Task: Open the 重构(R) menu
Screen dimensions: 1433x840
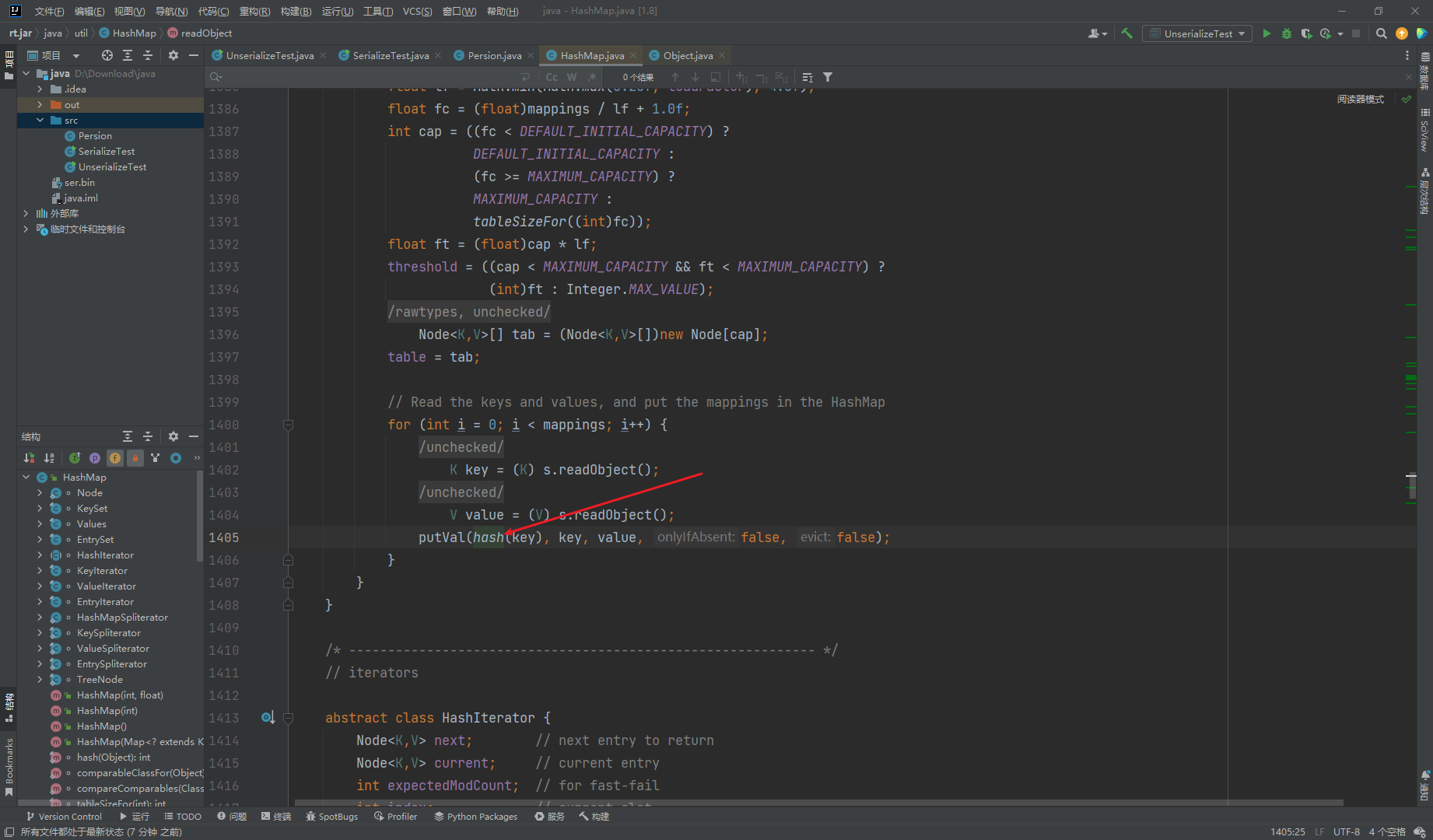Action: coord(254,11)
